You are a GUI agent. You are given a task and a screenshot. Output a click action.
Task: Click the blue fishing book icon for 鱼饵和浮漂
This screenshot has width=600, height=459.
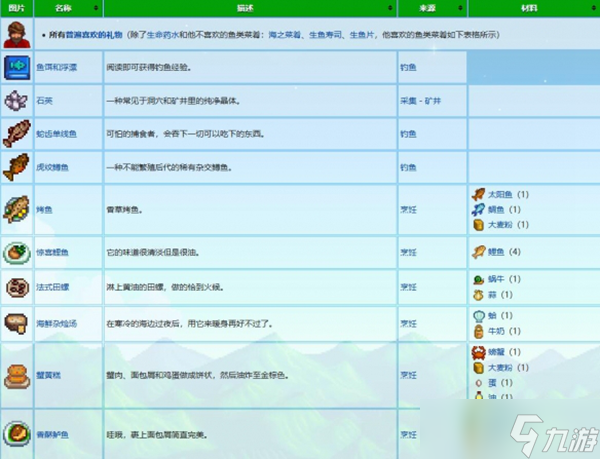point(17,67)
